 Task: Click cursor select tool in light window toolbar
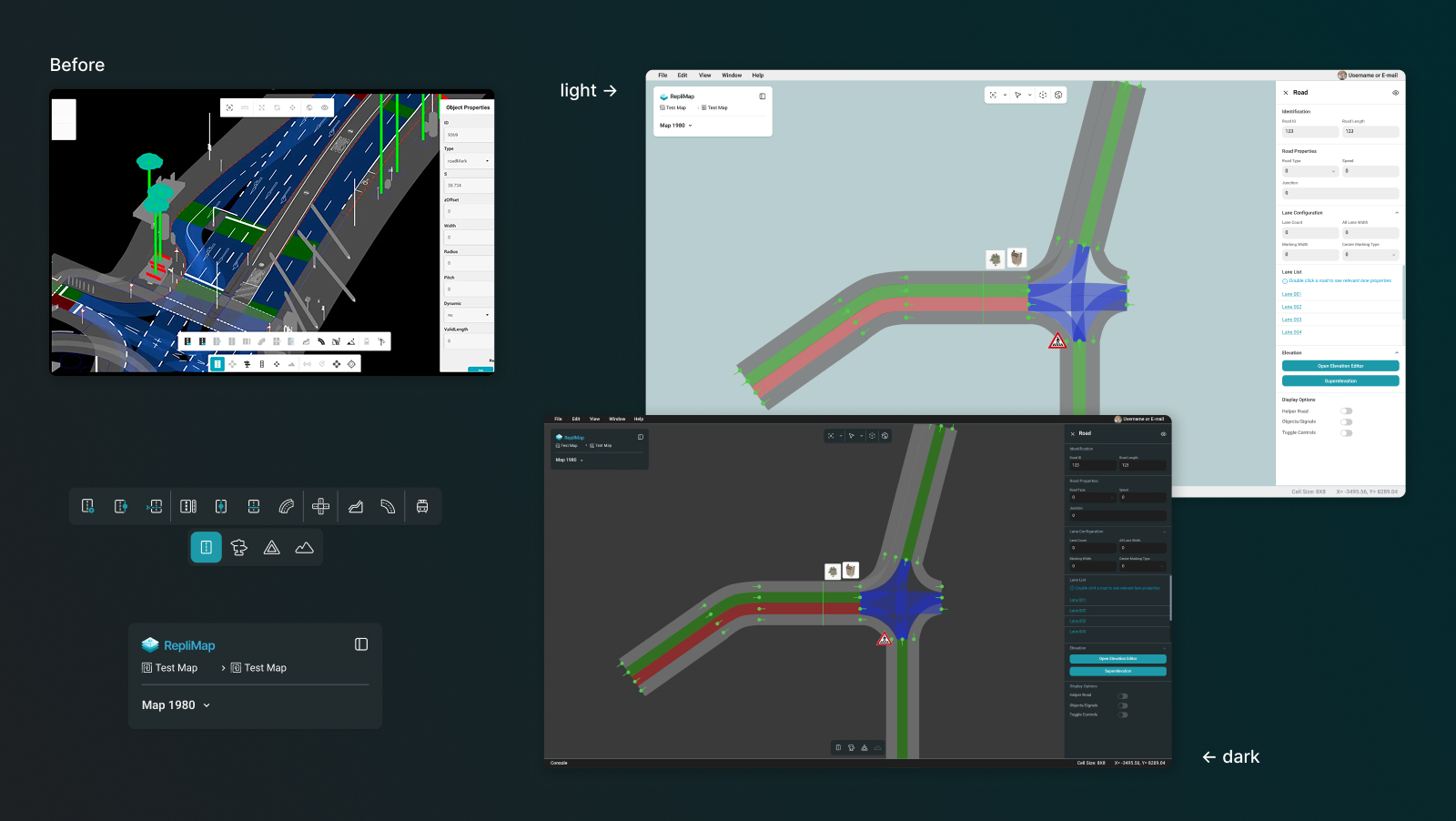[1017, 95]
